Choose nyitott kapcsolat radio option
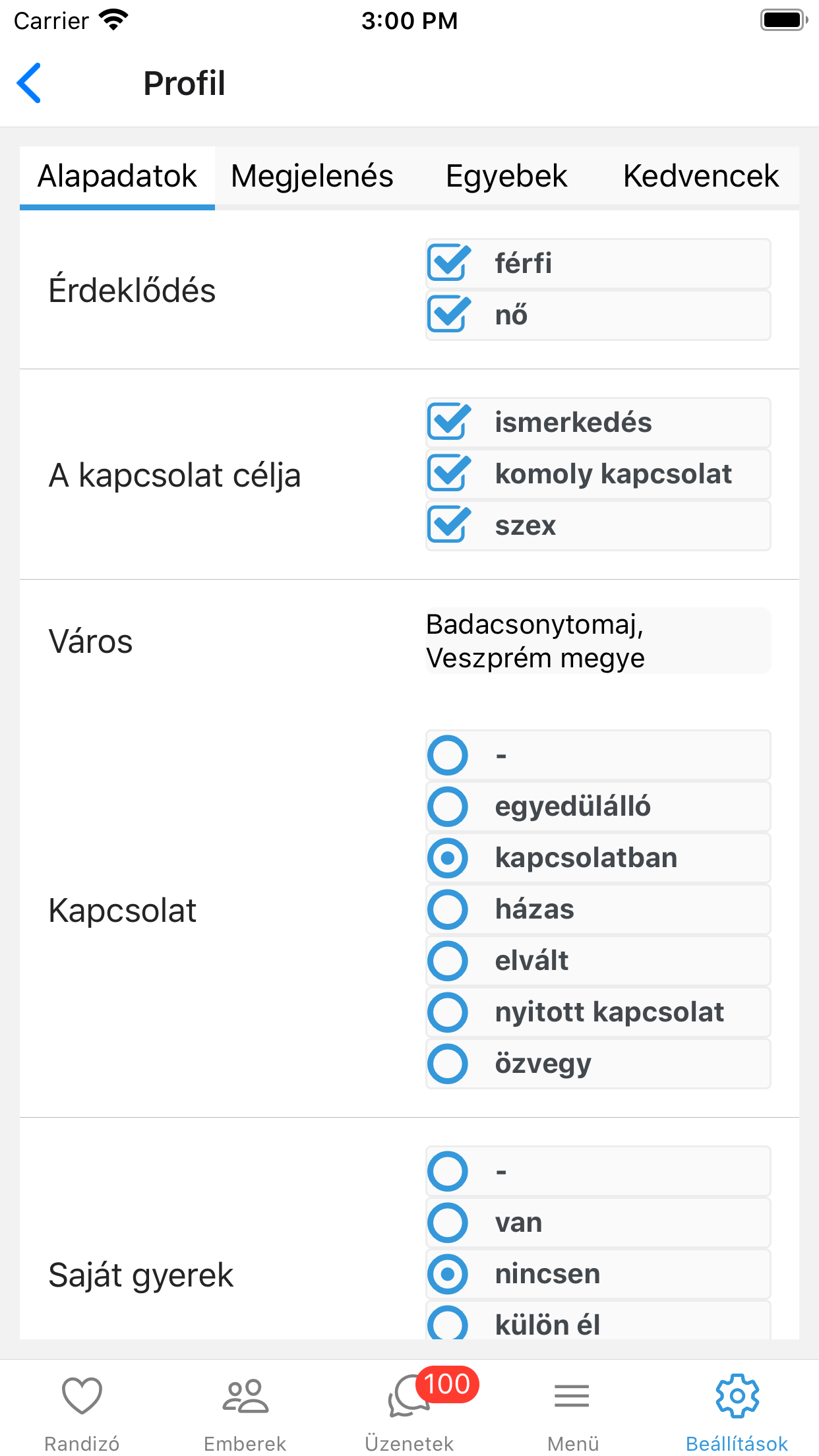Image resolution: width=819 pixels, height=1456 pixels. point(448,1012)
